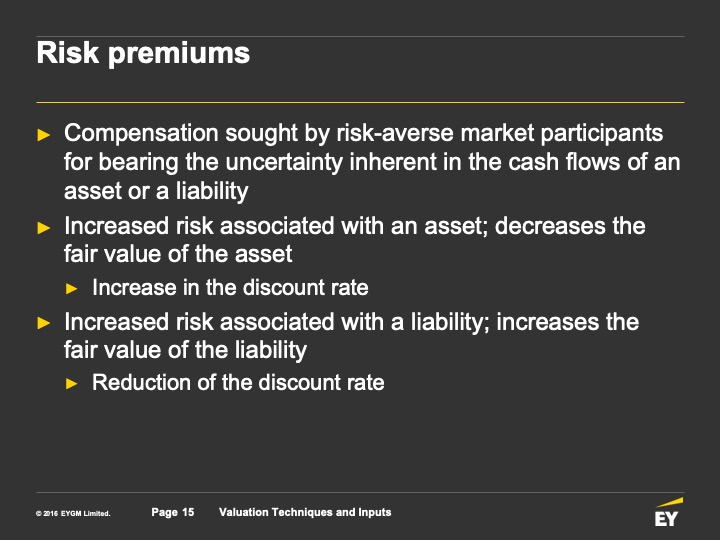Click the bullet arrow beside 'Compensation sought'
This screenshot has width=720, height=540.
pyautogui.click(x=43, y=134)
